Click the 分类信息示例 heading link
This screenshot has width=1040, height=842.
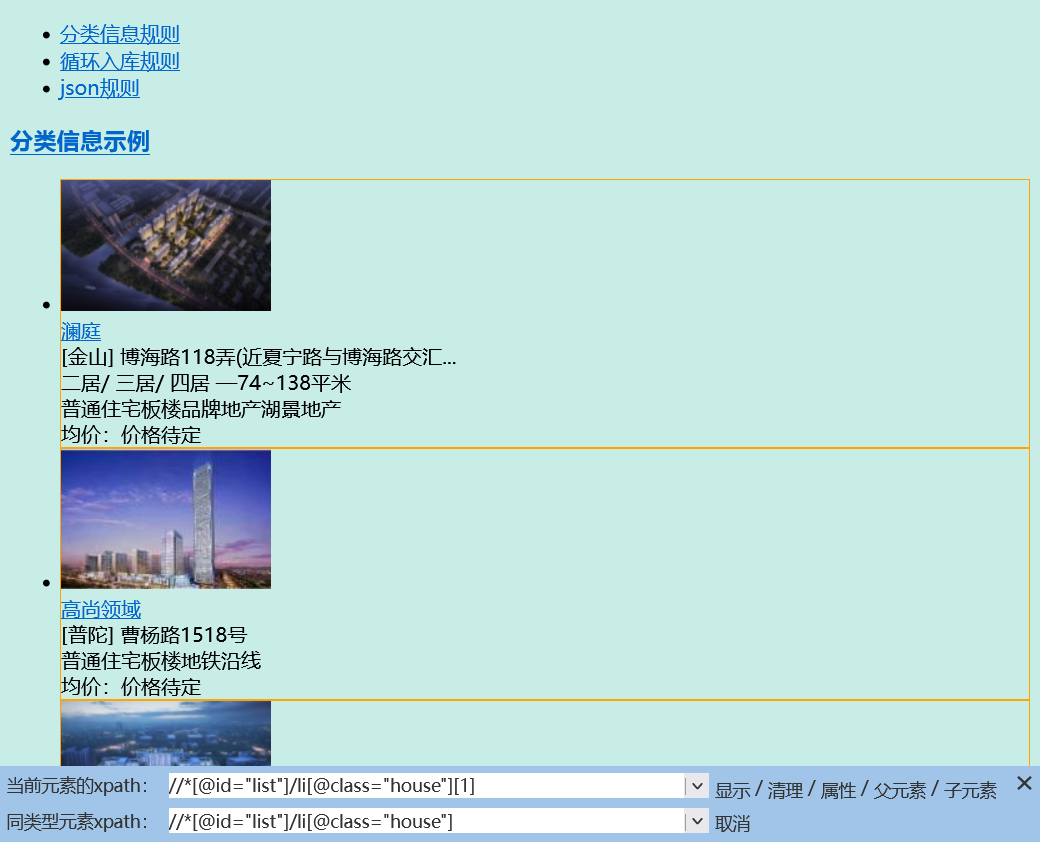pyautogui.click(x=79, y=143)
